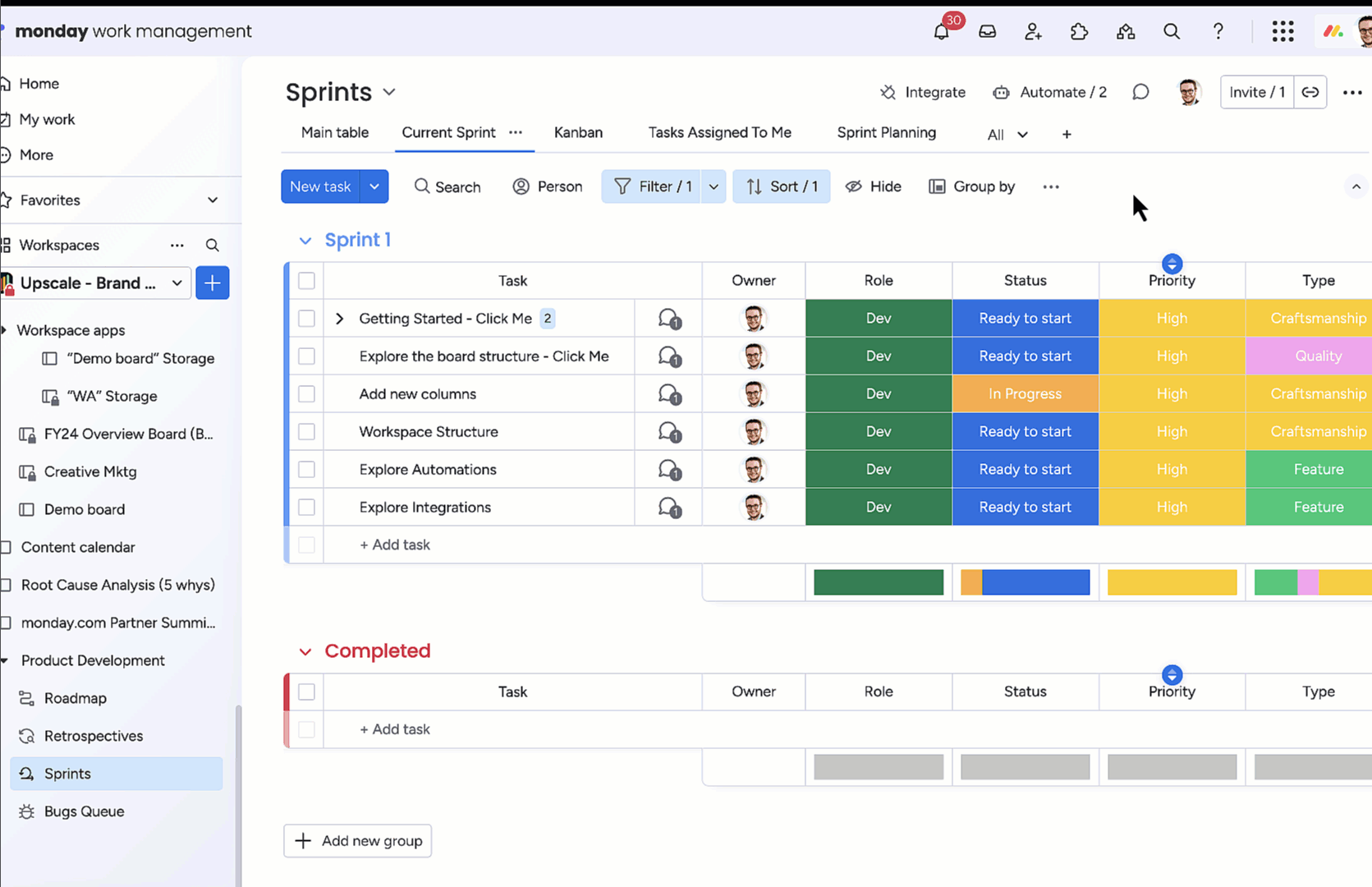Click Priority summary yellow bar in Sprint 1
The width and height of the screenshot is (1372, 887).
point(1172,582)
